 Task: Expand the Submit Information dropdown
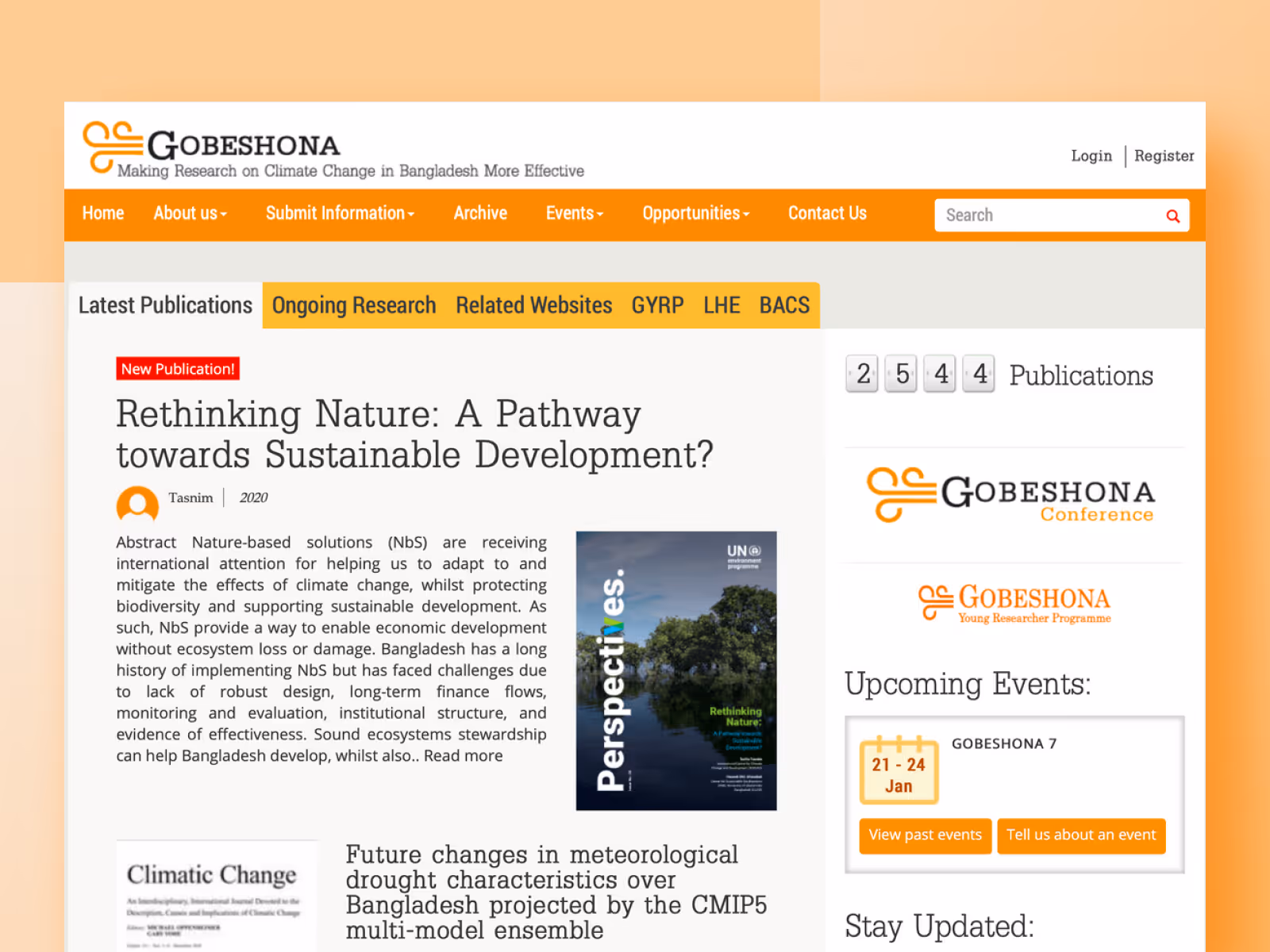(x=341, y=213)
